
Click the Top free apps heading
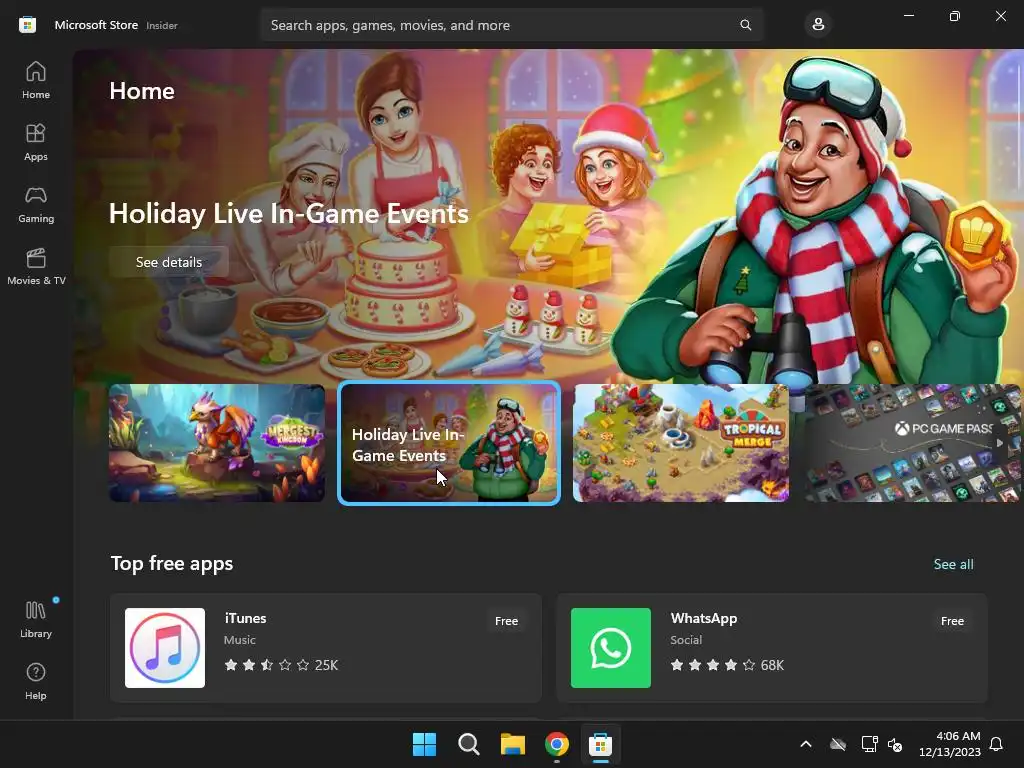click(x=172, y=563)
